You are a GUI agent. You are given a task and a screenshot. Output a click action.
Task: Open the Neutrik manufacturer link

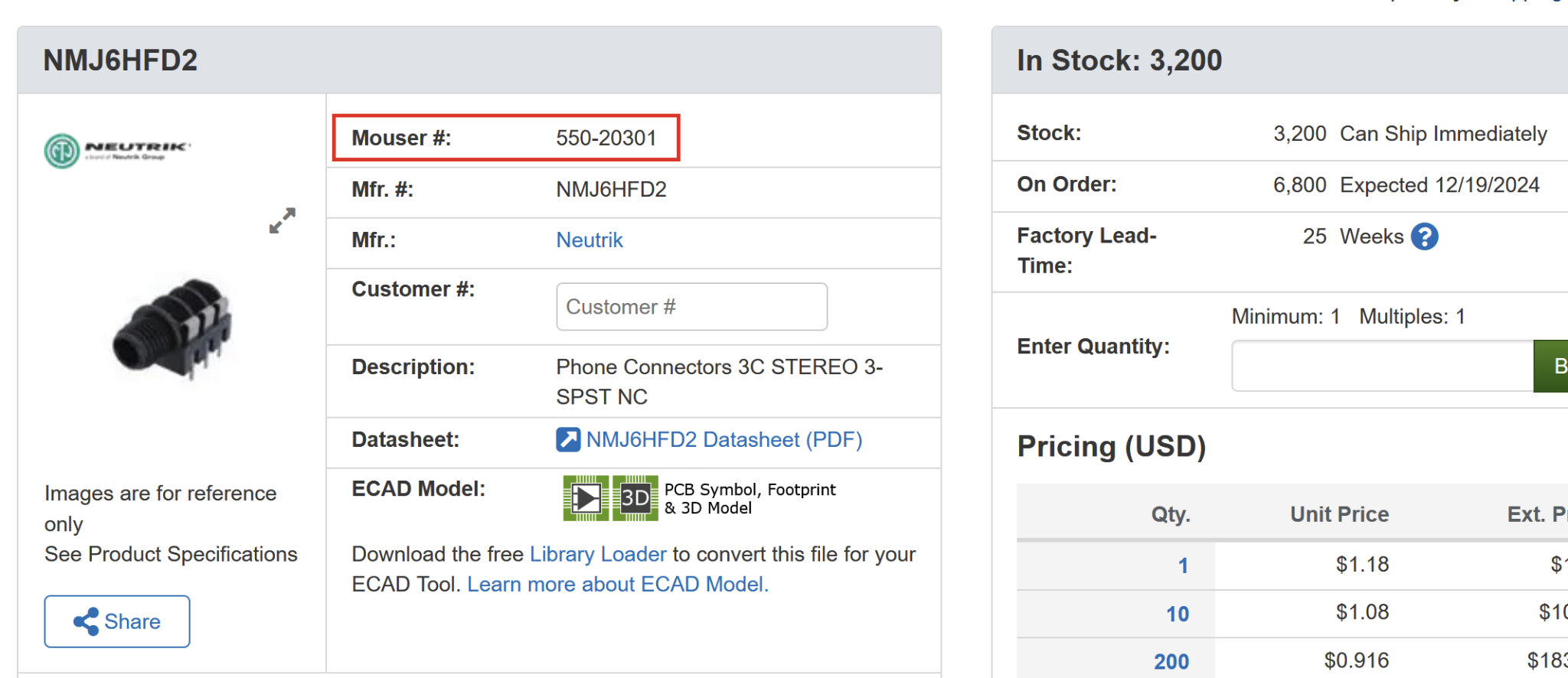(x=590, y=240)
